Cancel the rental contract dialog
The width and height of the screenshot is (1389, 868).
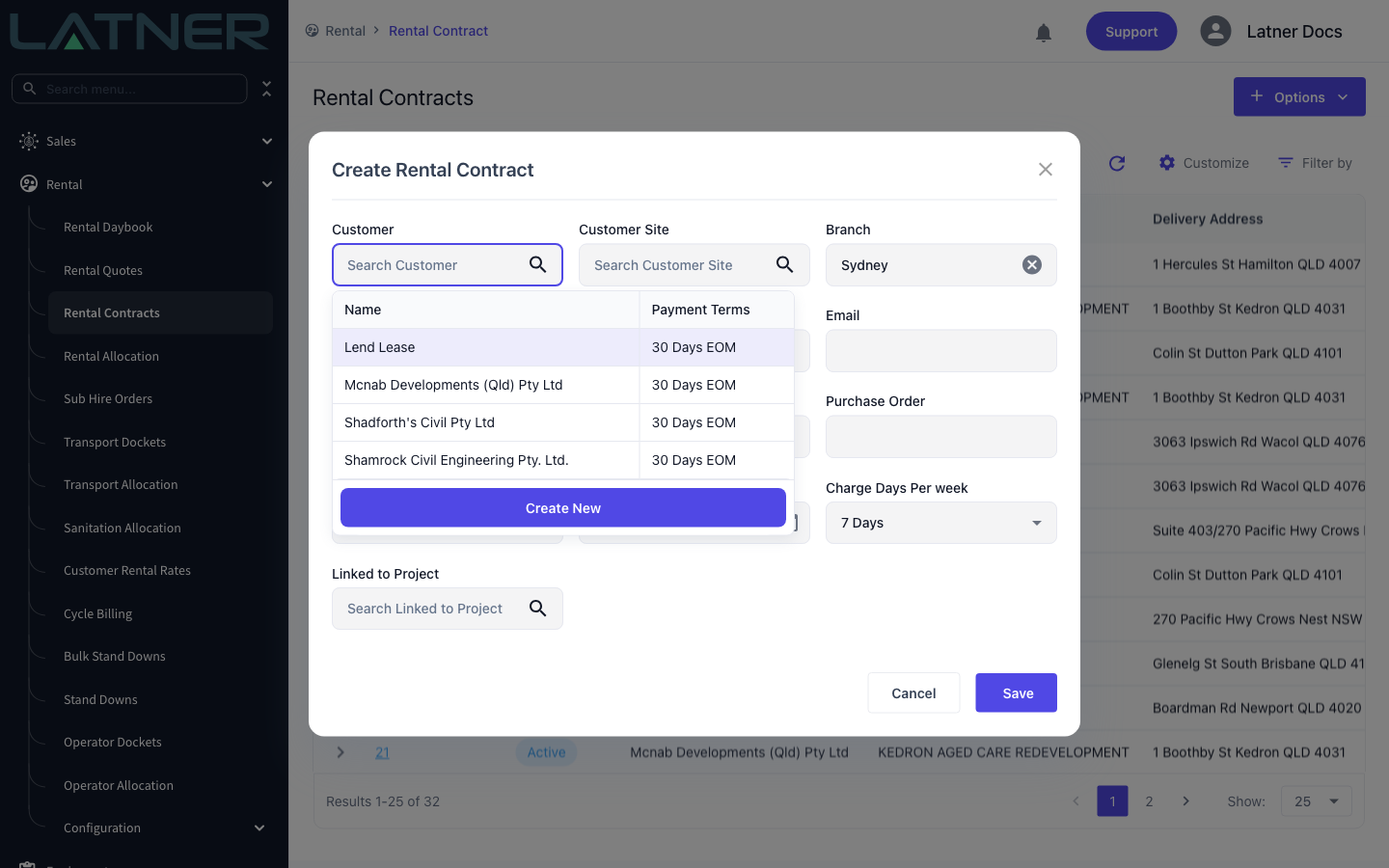(x=913, y=692)
